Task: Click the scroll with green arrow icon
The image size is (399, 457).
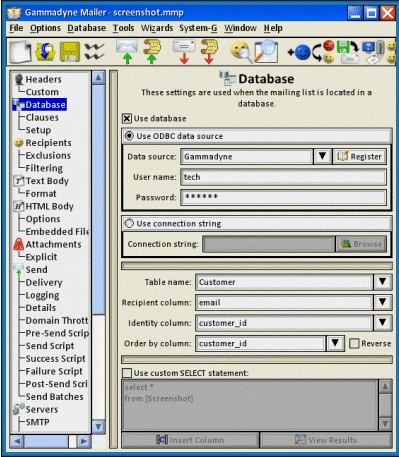Action: point(152,52)
